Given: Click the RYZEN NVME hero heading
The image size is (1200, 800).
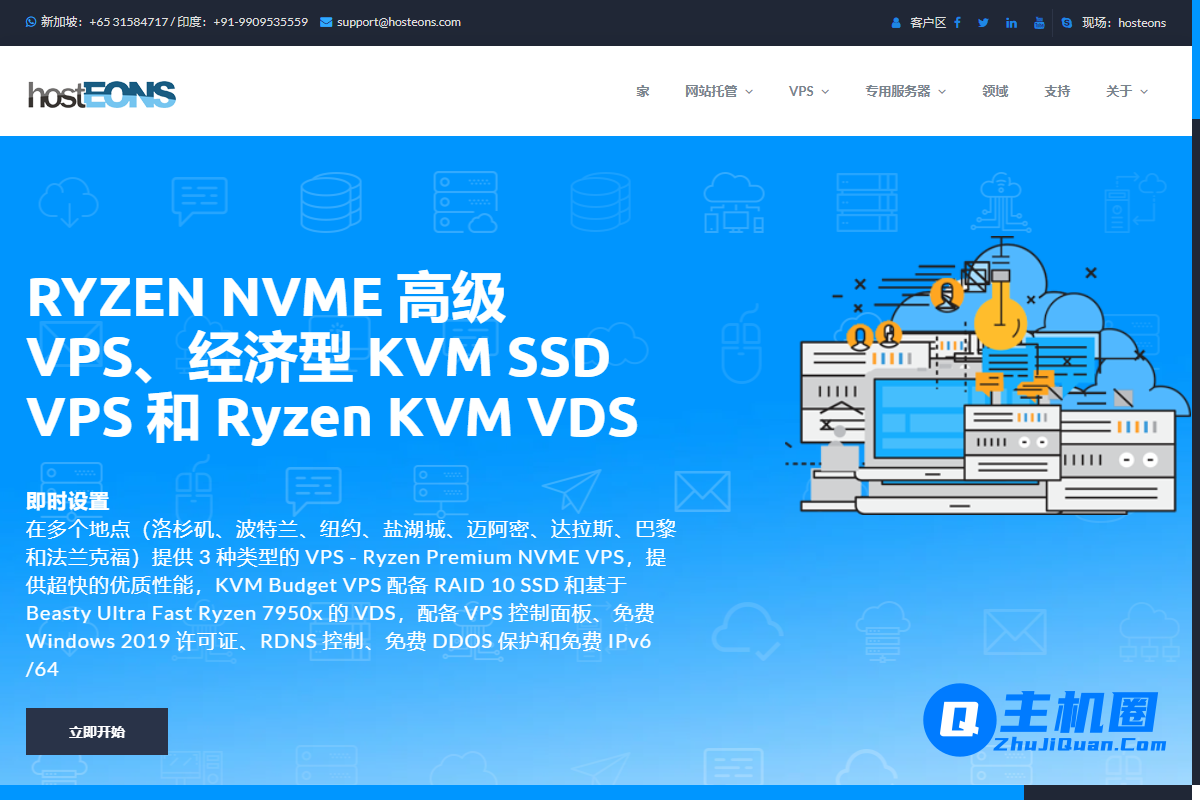Looking at the screenshot, I should [x=332, y=358].
